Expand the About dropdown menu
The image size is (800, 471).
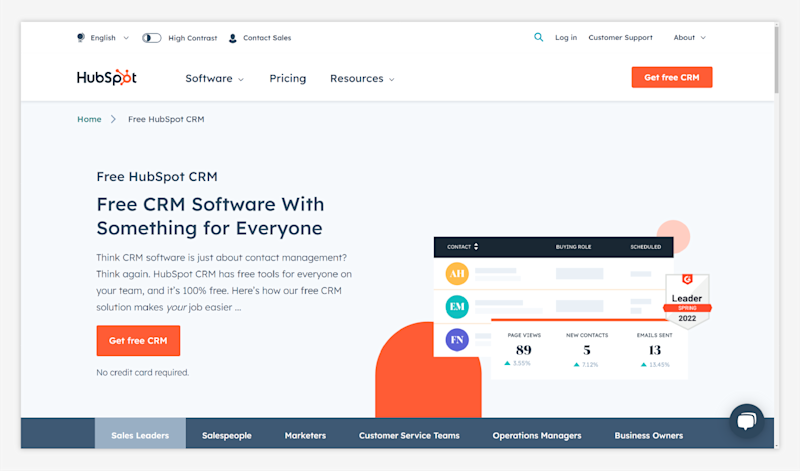click(x=689, y=37)
